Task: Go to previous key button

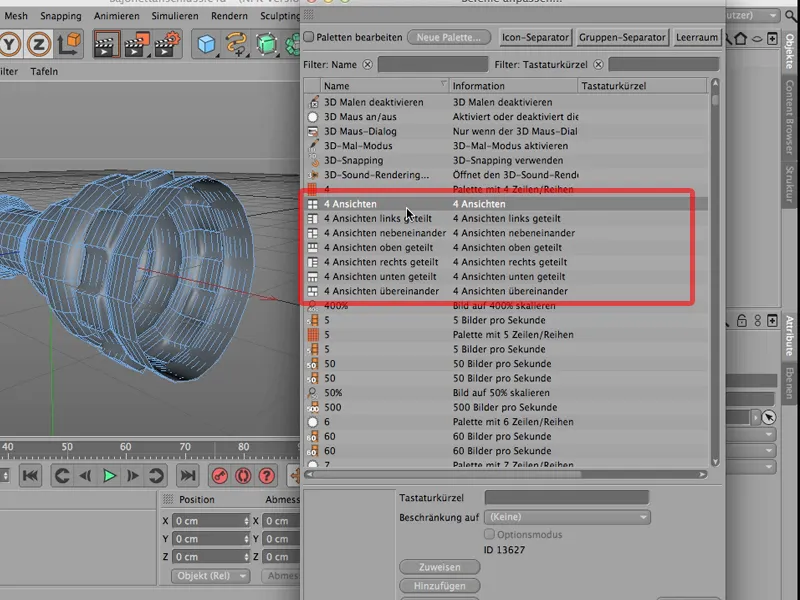Action: tap(62, 476)
